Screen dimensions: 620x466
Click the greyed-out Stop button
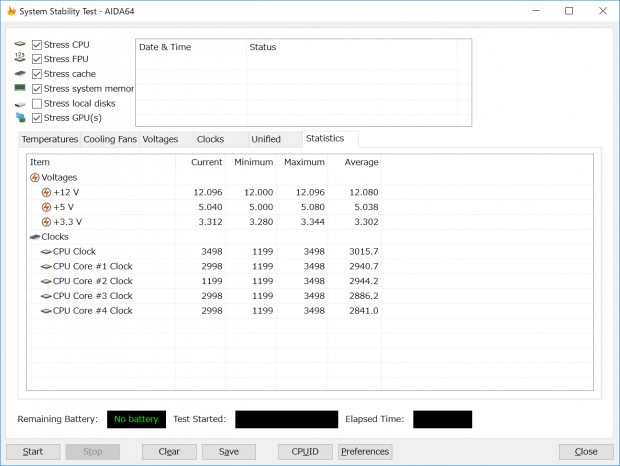point(93,452)
